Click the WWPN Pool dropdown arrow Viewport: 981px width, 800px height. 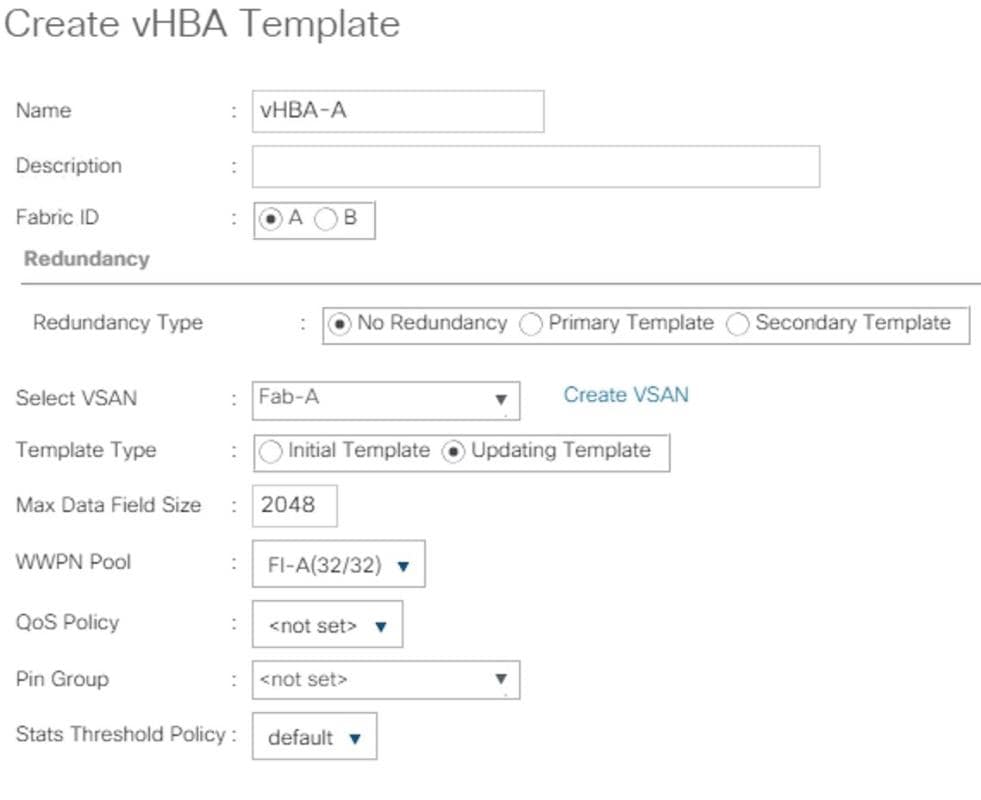(x=404, y=566)
